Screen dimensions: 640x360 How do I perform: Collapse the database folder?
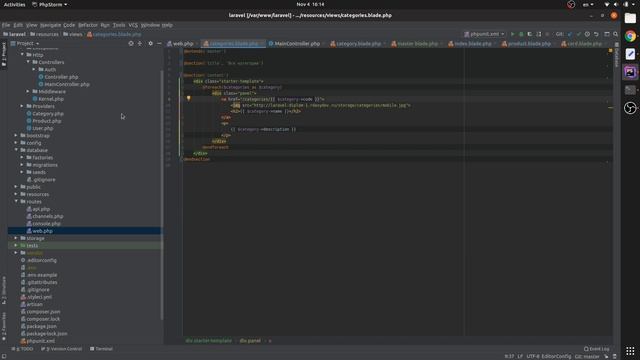point(16,150)
